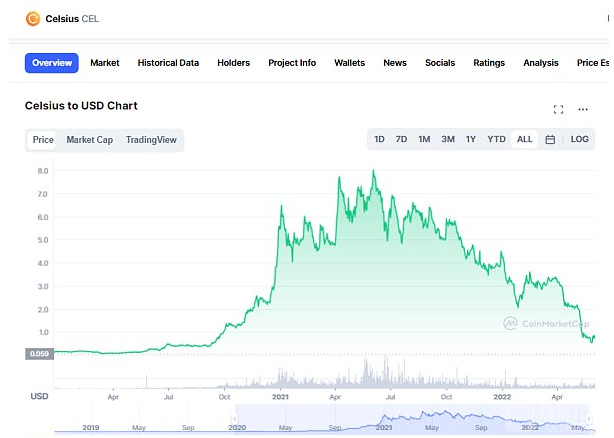This screenshot has height=438, width=614.
Task: Open the Ratings tab
Action: tap(489, 63)
